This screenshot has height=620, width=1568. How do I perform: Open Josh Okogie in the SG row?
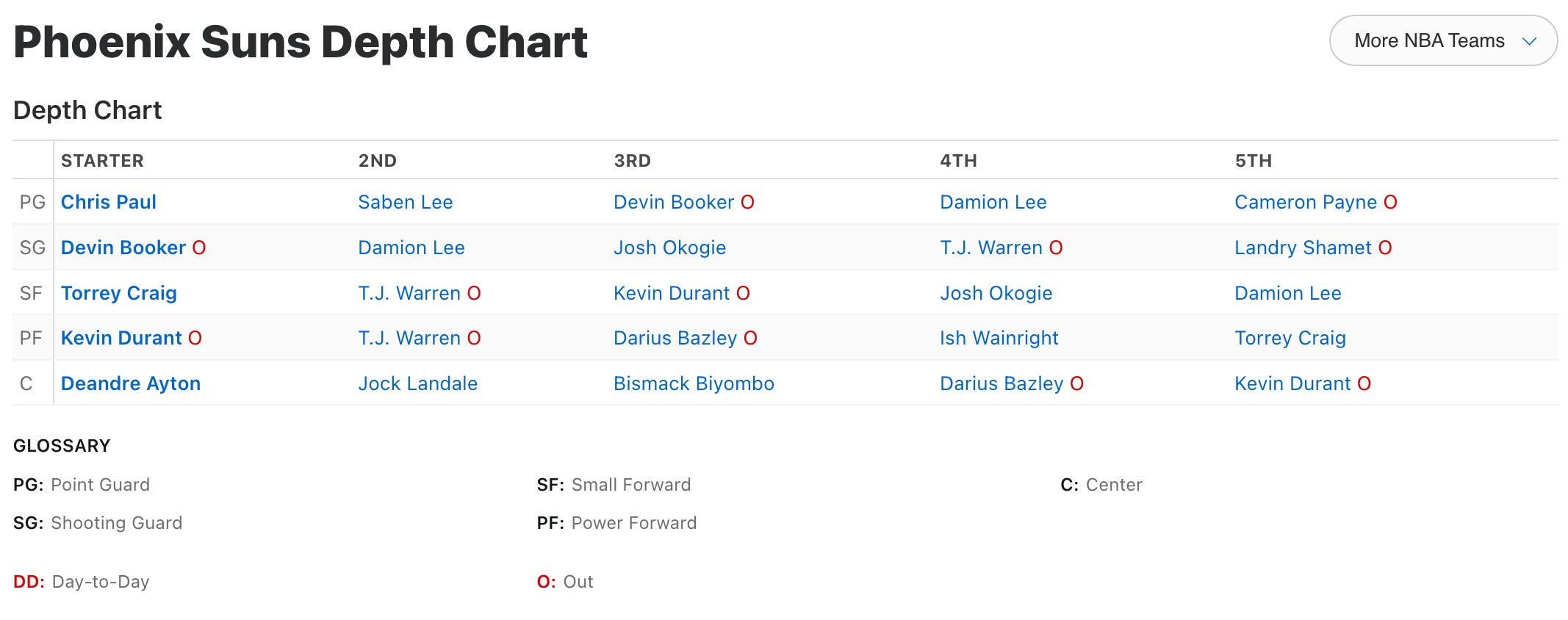[669, 248]
